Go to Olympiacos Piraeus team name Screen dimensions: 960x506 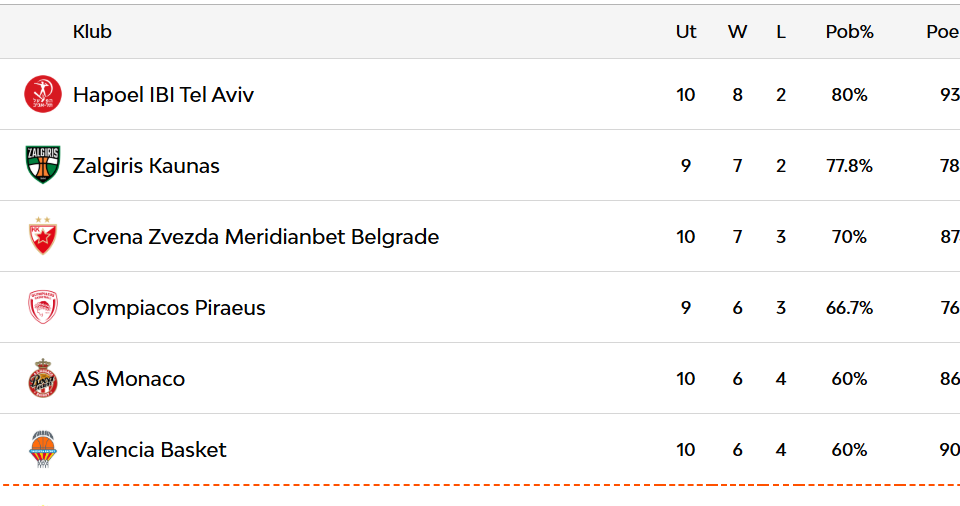click(169, 308)
